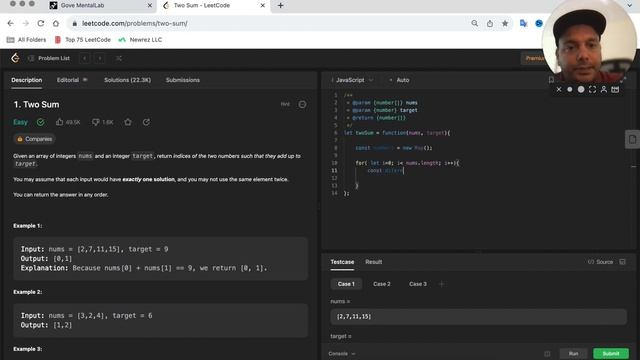Open the Auto editor mode dropdown
The height and width of the screenshot is (360, 640).
click(400, 80)
